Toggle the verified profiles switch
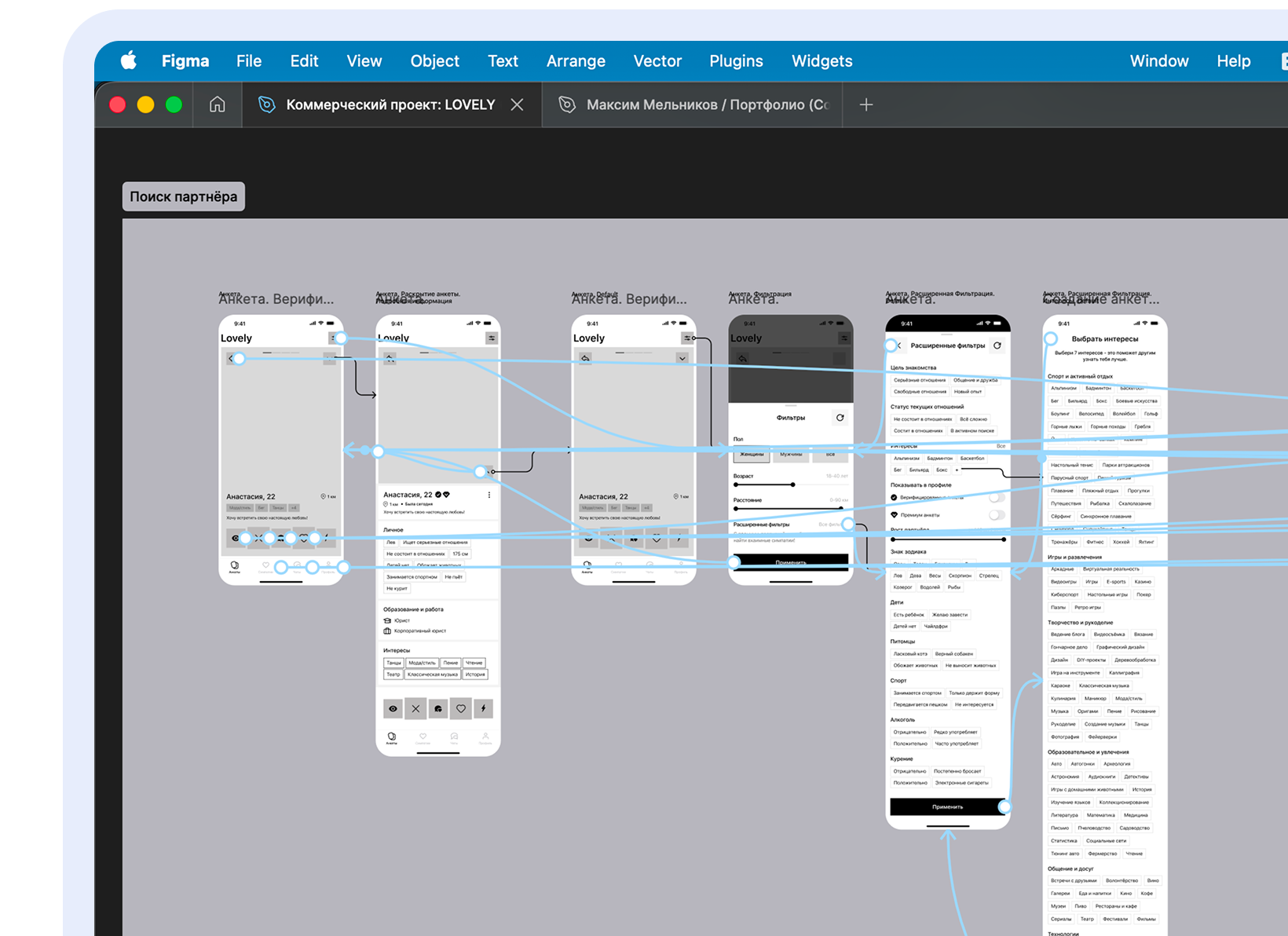 click(996, 498)
